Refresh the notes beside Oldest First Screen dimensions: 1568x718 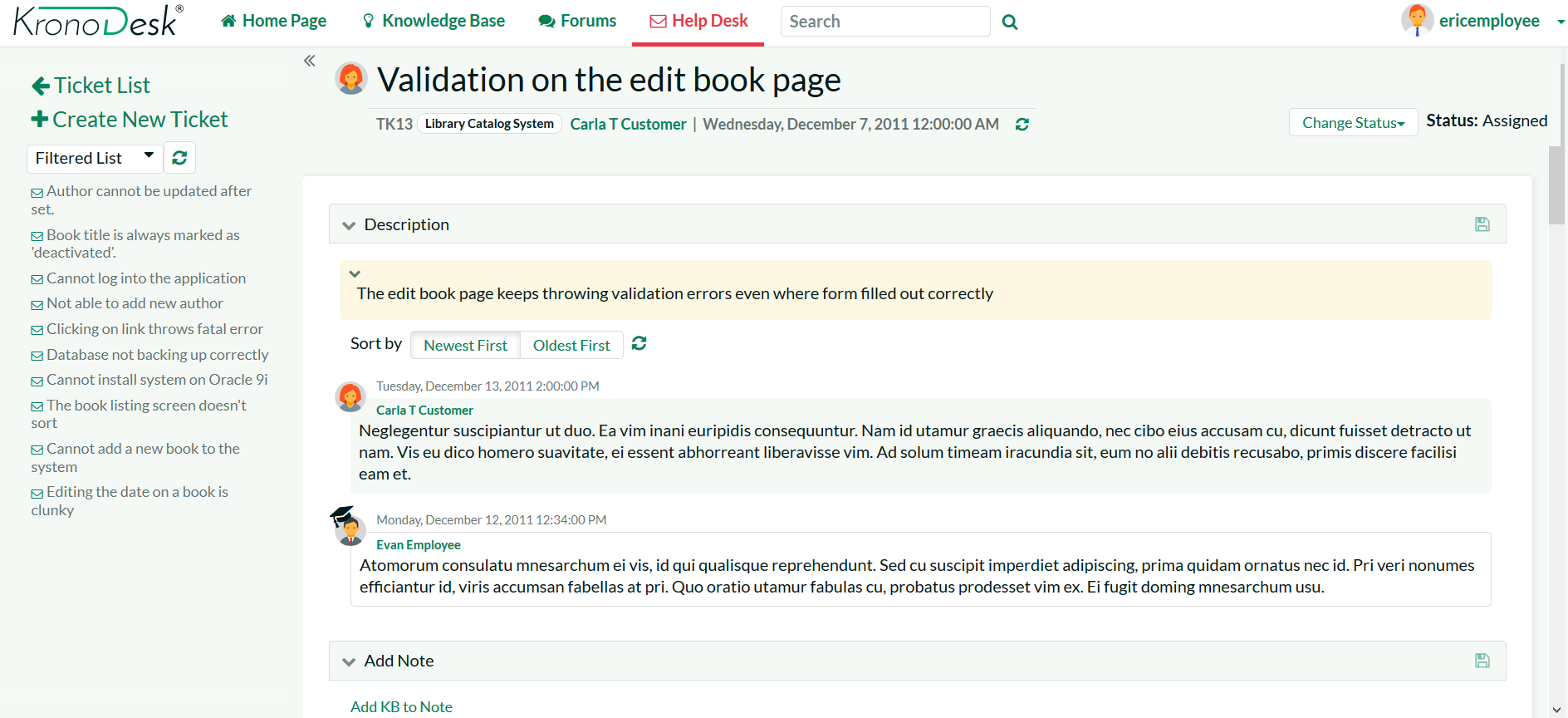coord(639,344)
